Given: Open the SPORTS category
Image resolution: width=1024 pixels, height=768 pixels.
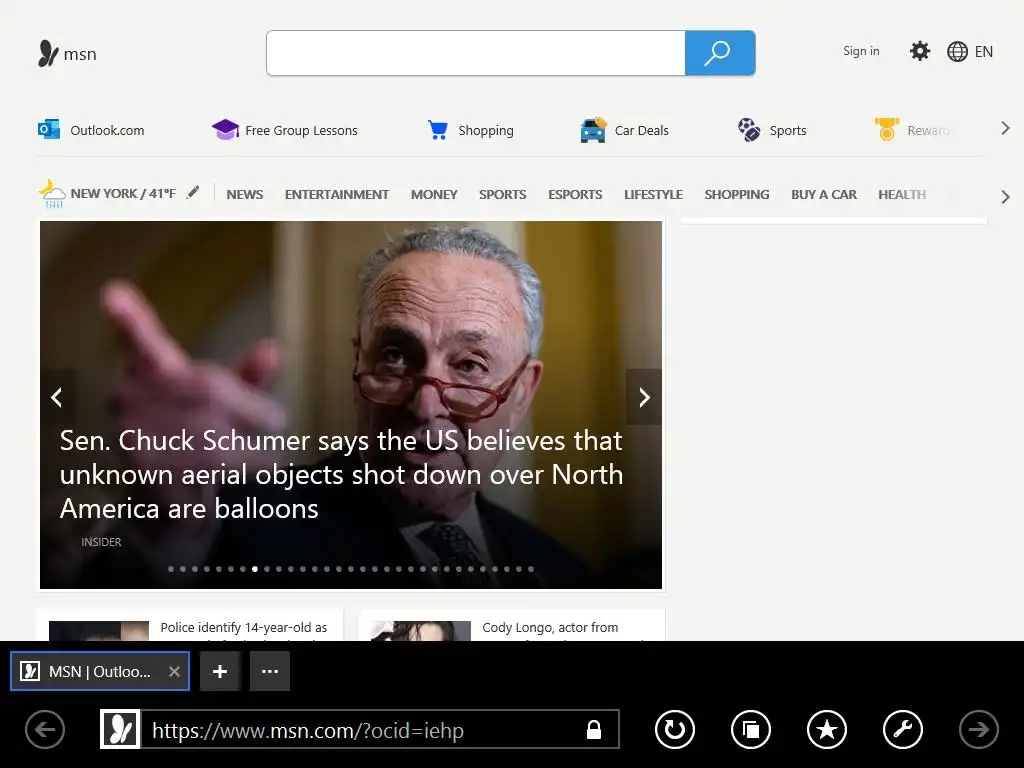Looking at the screenshot, I should (503, 195).
